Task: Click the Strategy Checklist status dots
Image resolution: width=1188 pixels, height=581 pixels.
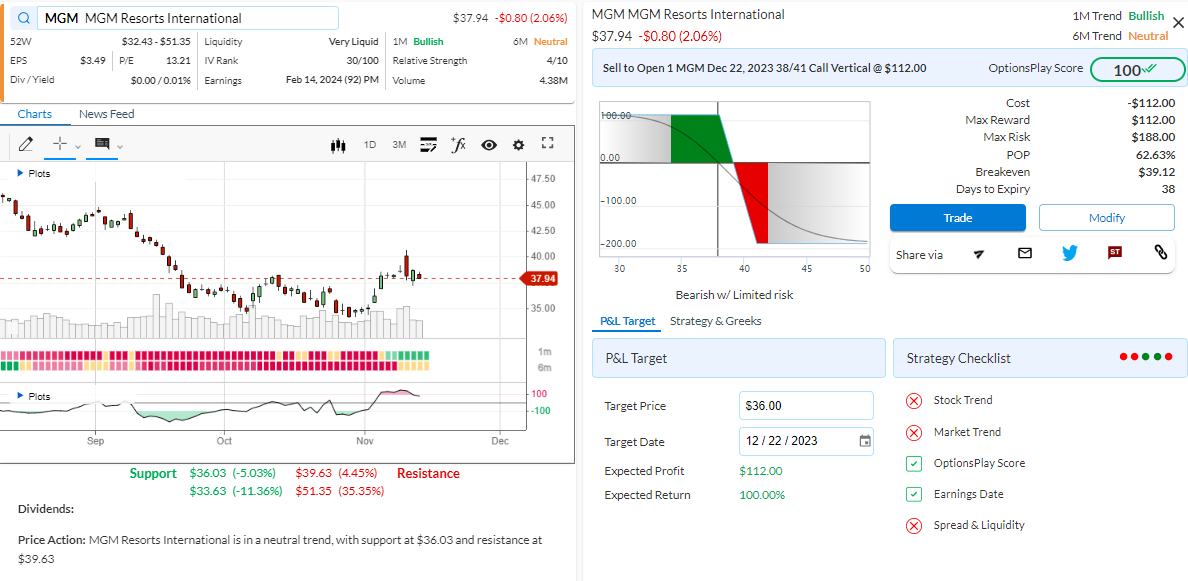Action: [x=1146, y=357]
